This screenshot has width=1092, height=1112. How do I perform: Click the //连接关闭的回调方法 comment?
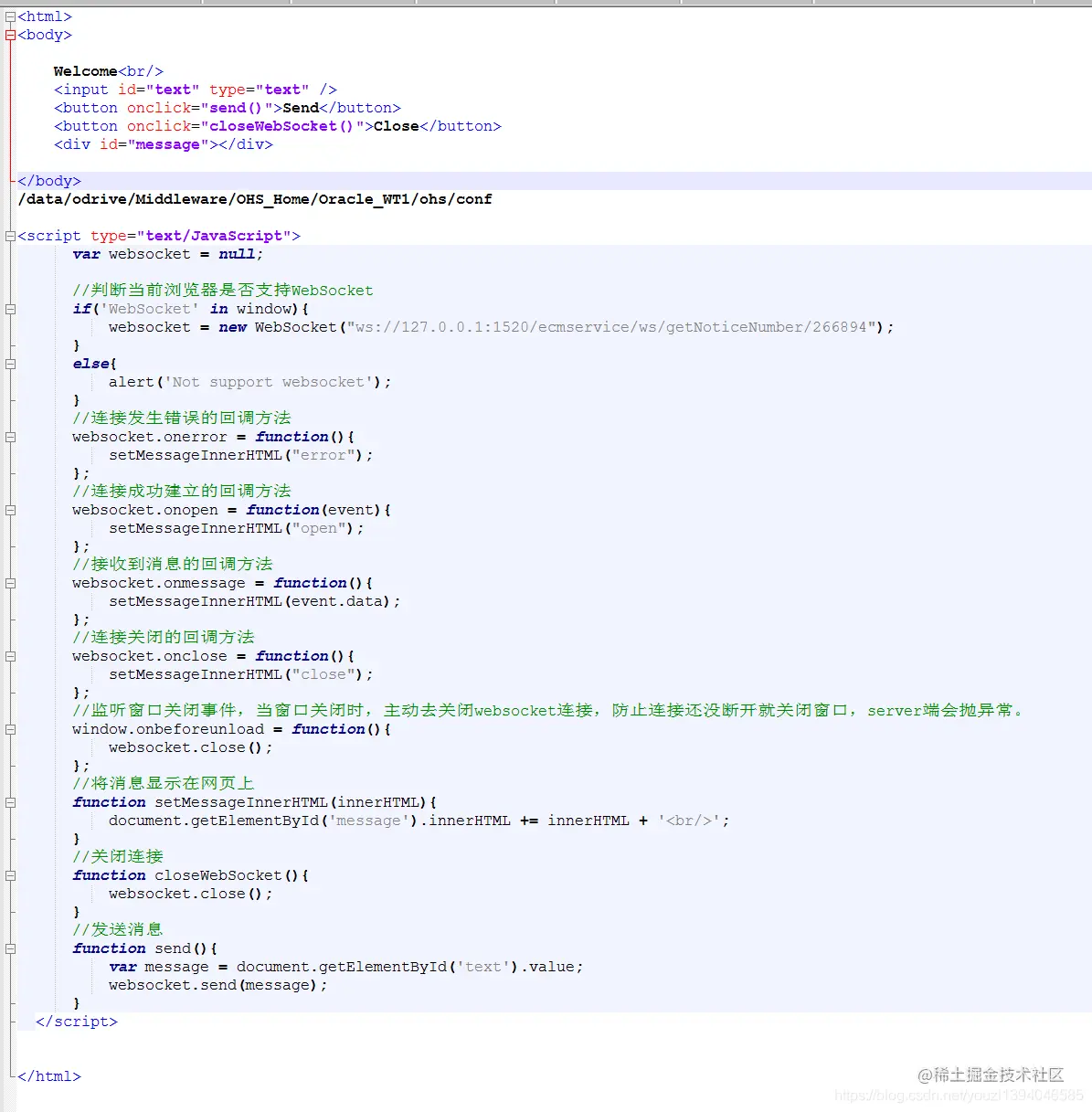[x=164, y=637]
